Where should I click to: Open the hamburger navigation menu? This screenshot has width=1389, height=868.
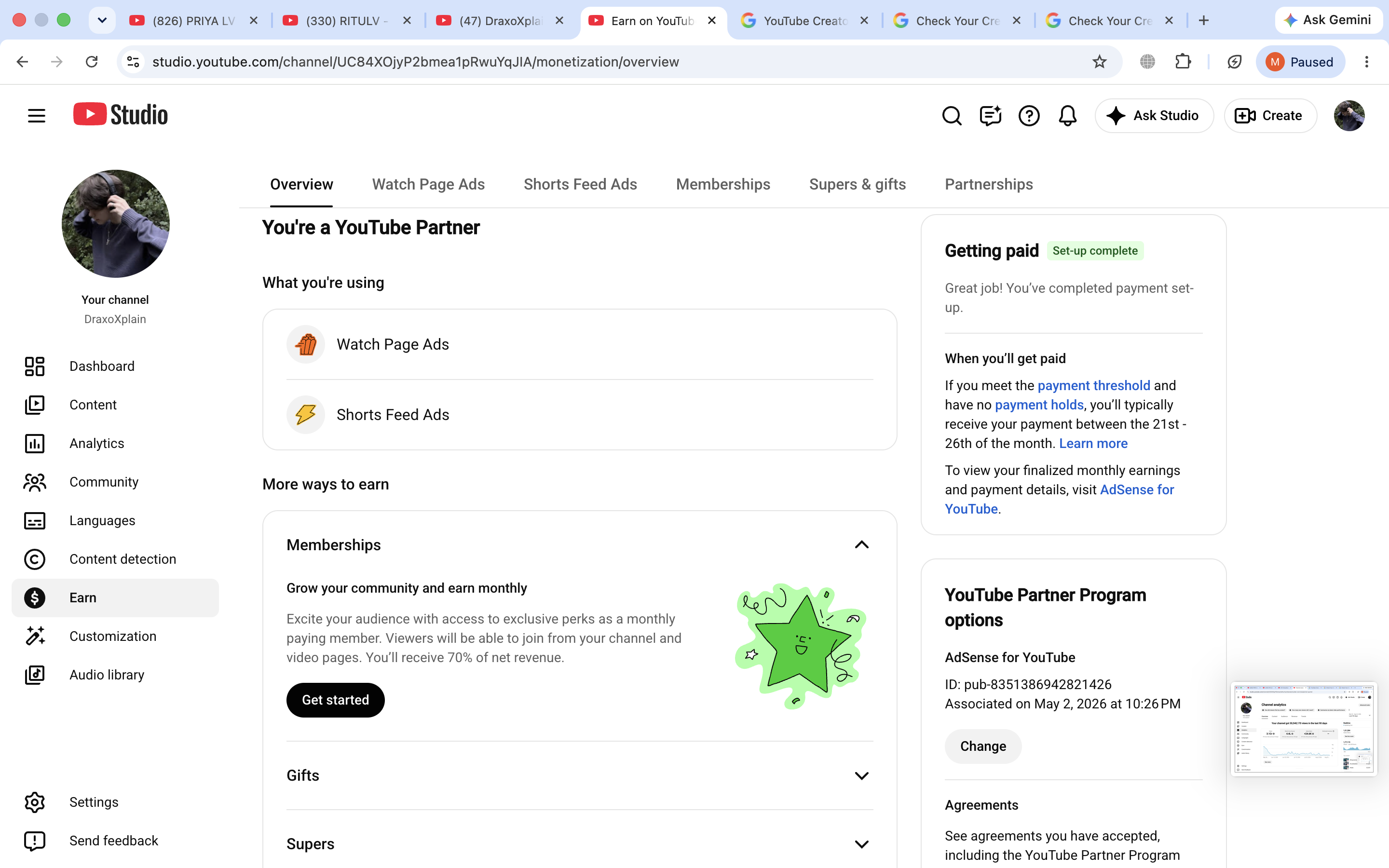[x=36, y=115]
